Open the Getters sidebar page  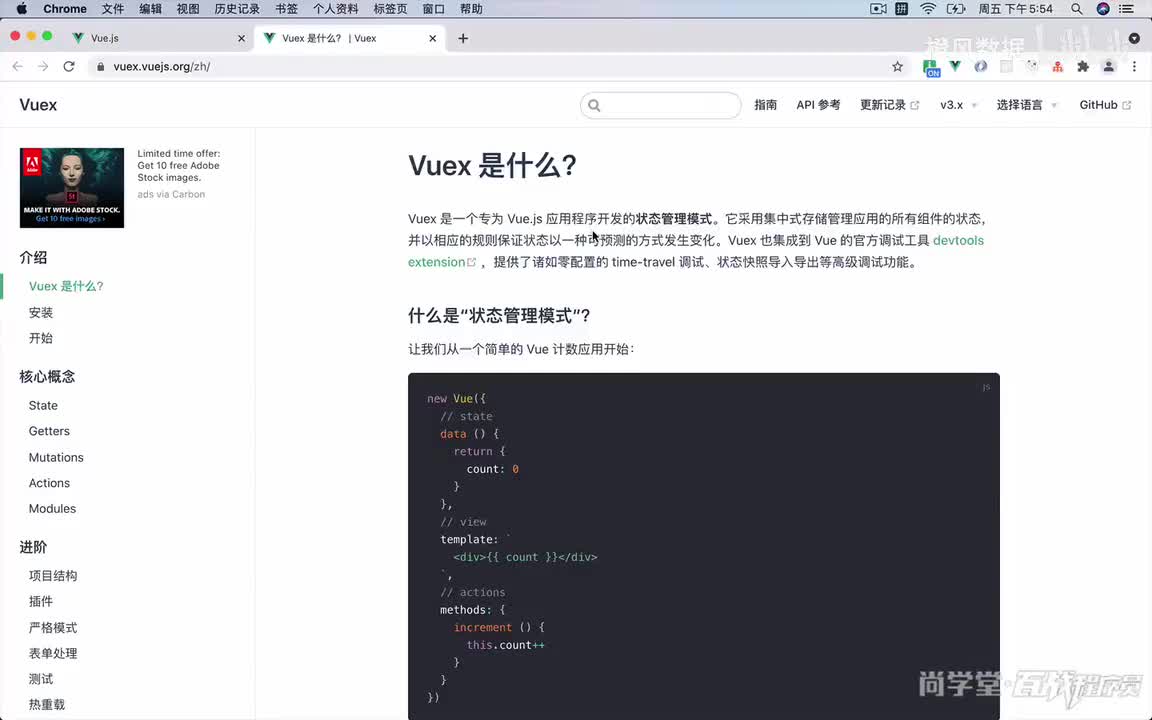(x=49, y=431)
